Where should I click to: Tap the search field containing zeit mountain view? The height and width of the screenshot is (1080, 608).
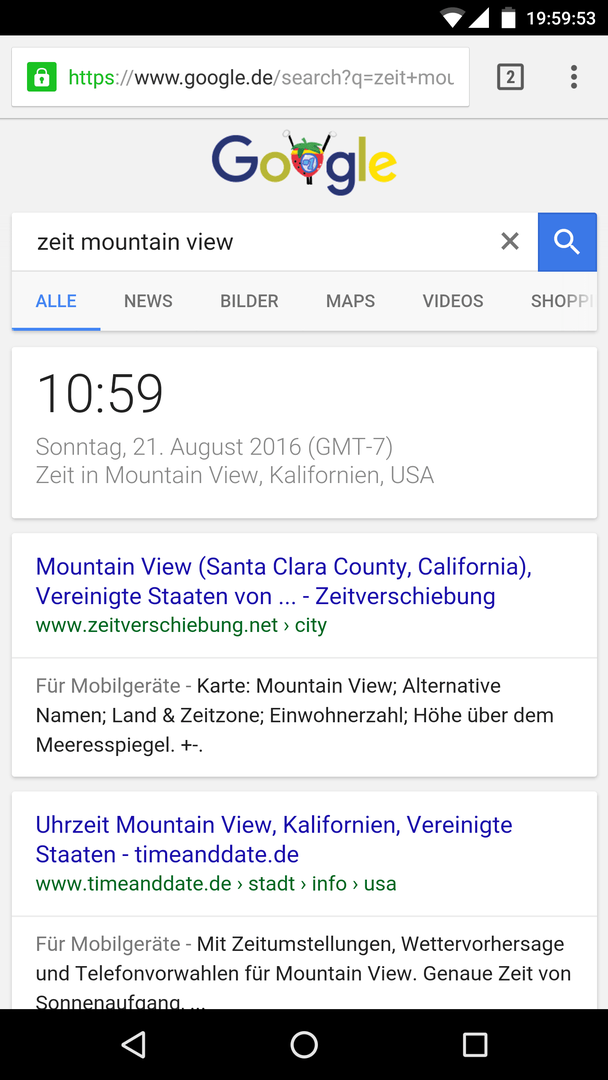tap(262, 242)
